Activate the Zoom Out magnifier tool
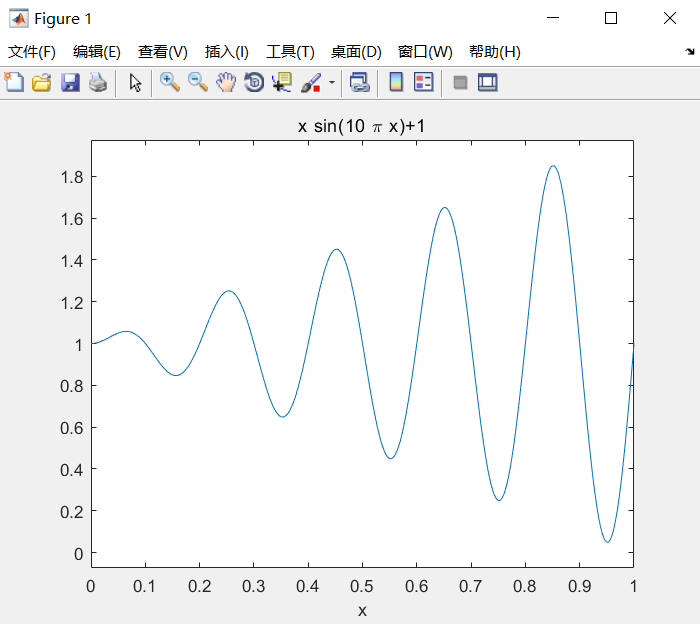The width and height of the screenshot is (700, 624). click(198, 83)
